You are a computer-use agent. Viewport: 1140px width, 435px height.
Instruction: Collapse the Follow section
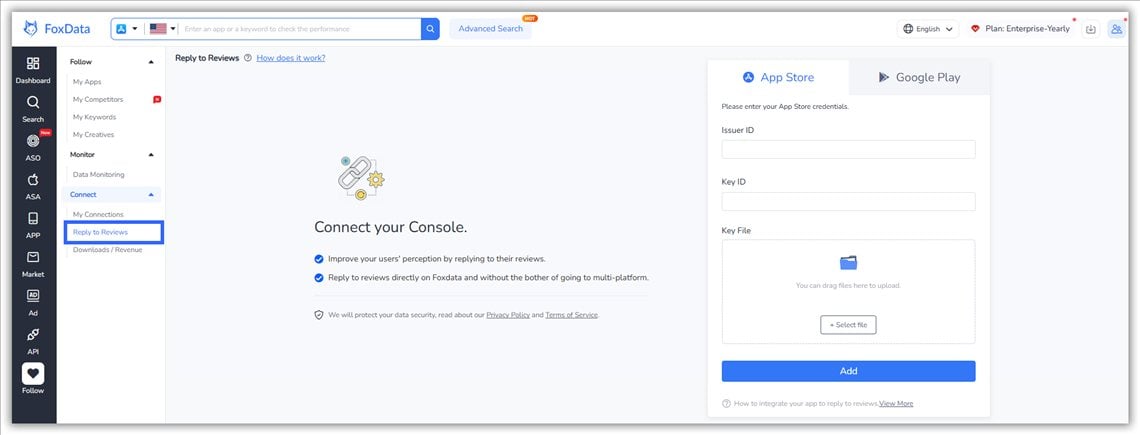[151, 63]
